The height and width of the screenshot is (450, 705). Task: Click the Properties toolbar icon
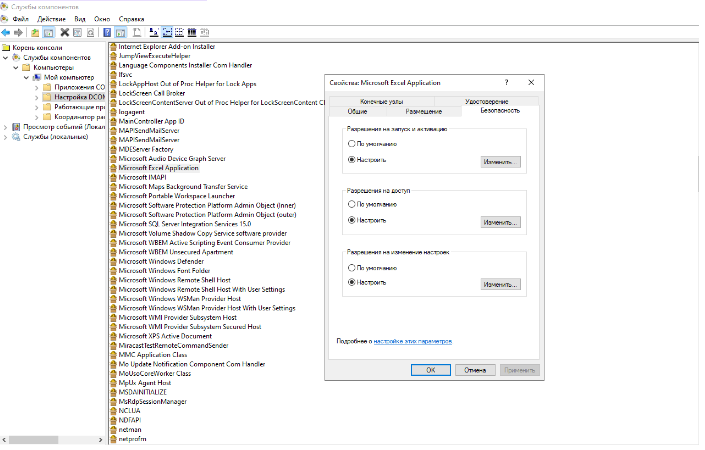(77, 32)
